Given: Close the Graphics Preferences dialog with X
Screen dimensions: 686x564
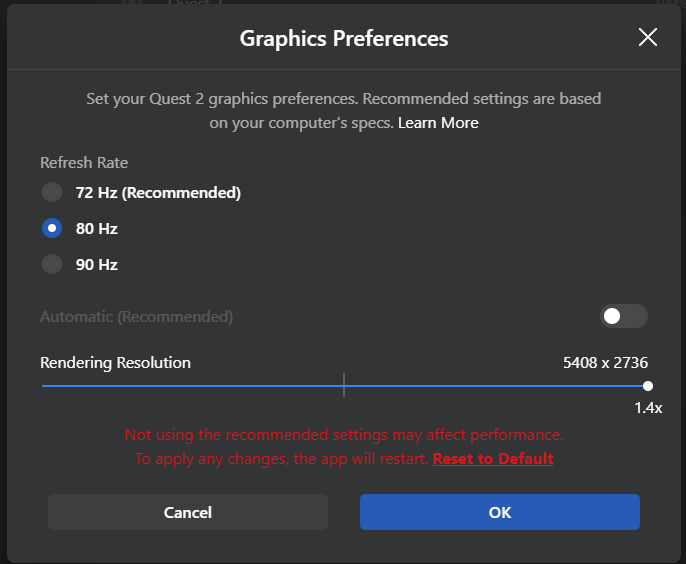Looking at the screenshot, I should [x=648, y=38].
